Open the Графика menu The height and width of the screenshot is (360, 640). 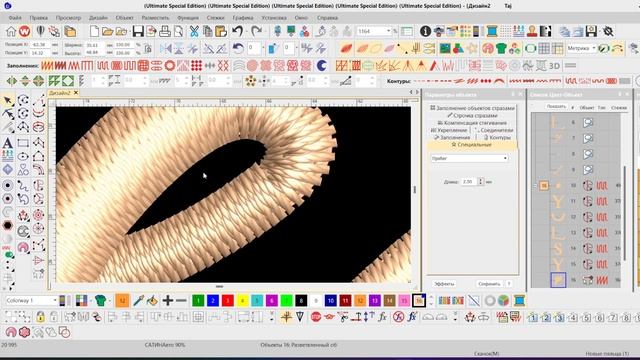243,18
